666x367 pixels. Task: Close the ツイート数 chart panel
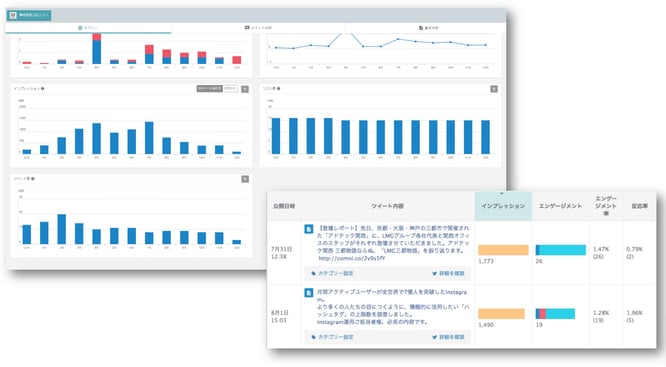click(245, 179)
